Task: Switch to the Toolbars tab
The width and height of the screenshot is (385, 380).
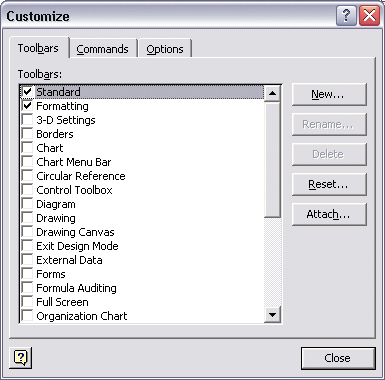Action: pos(38,48)
